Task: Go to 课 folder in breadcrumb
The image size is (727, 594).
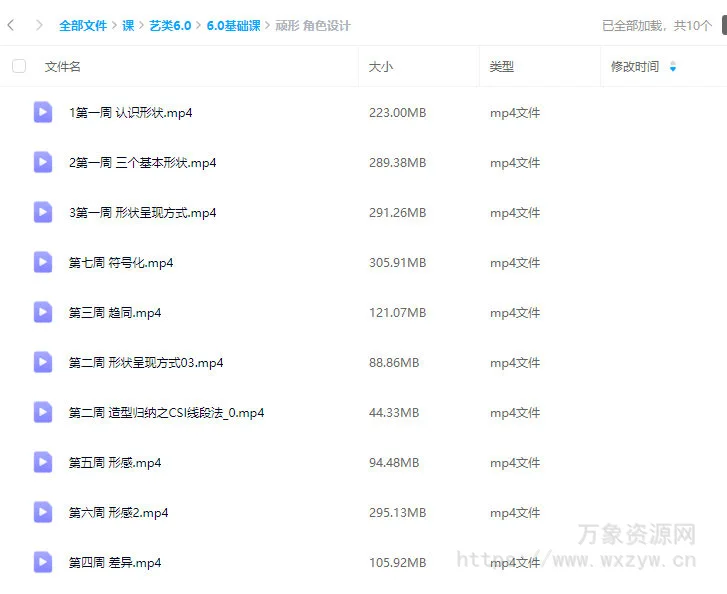Action: [x=128, y=26]
